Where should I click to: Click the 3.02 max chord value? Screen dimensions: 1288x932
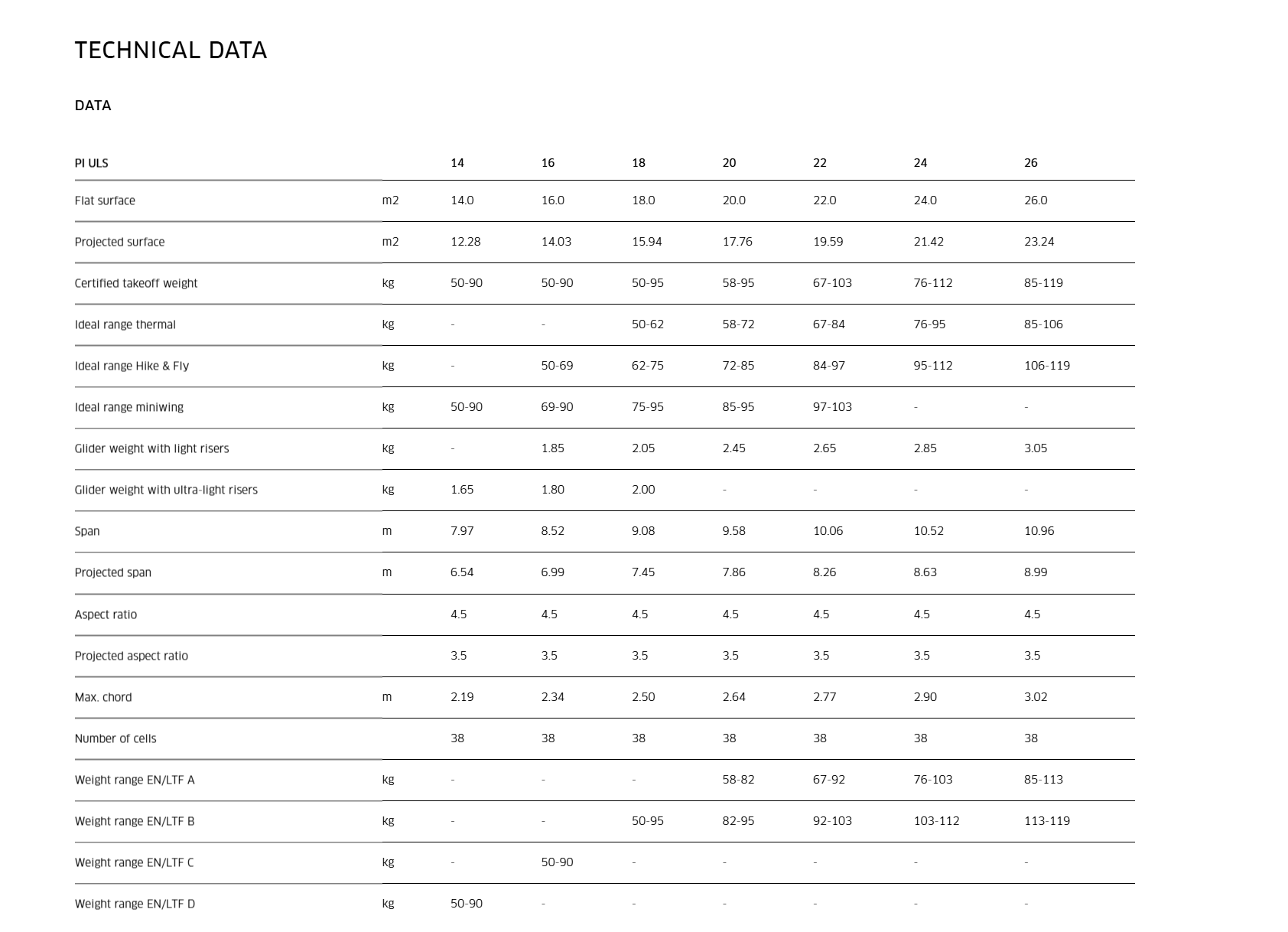pos(1036,697)
